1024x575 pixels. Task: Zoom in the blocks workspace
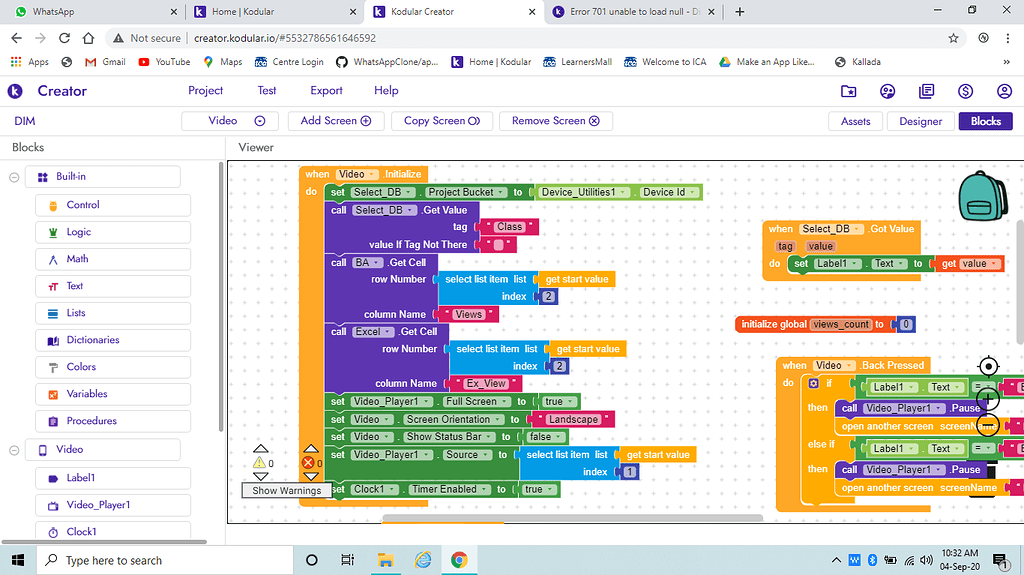point(988,398)
